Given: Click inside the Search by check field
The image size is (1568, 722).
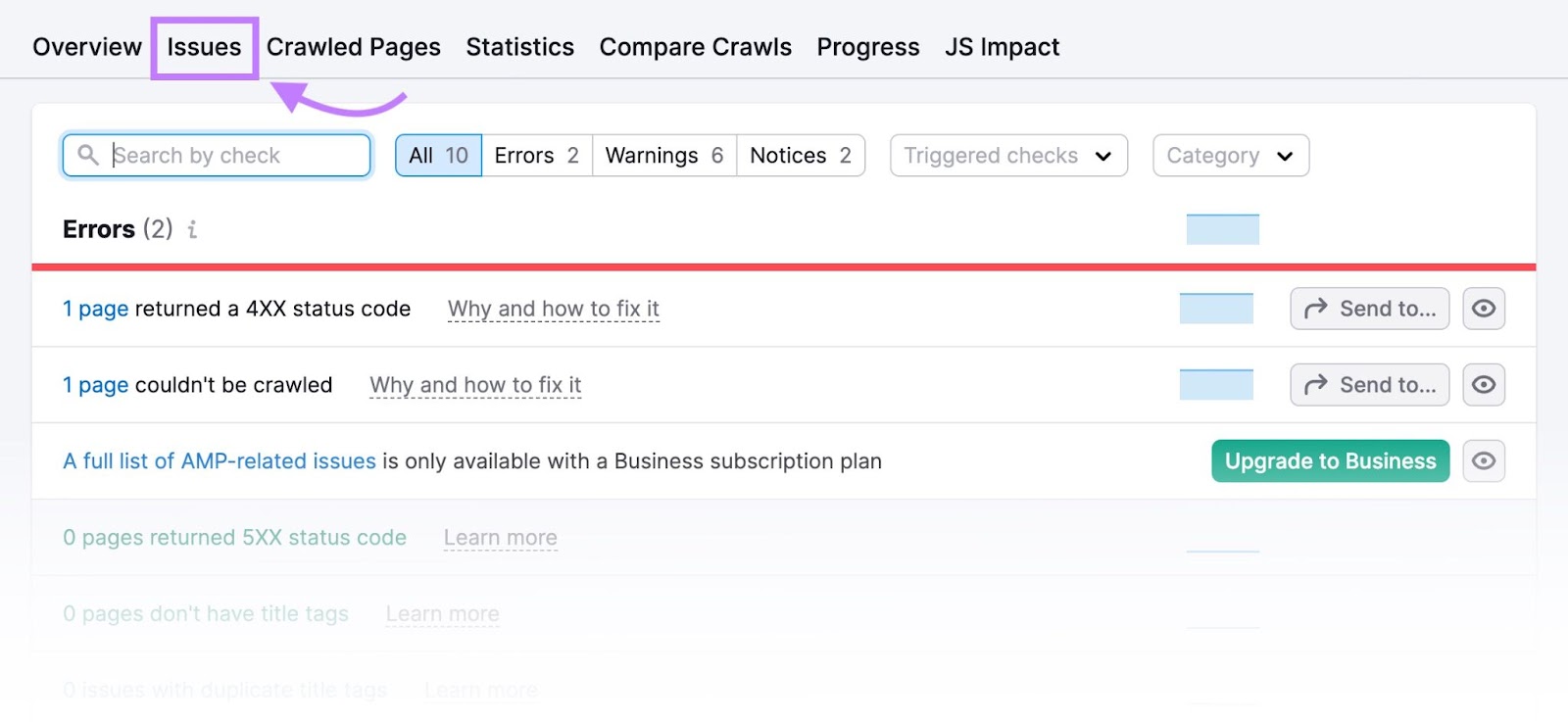Looking at the screenshot, I should (x=235, y=155).
